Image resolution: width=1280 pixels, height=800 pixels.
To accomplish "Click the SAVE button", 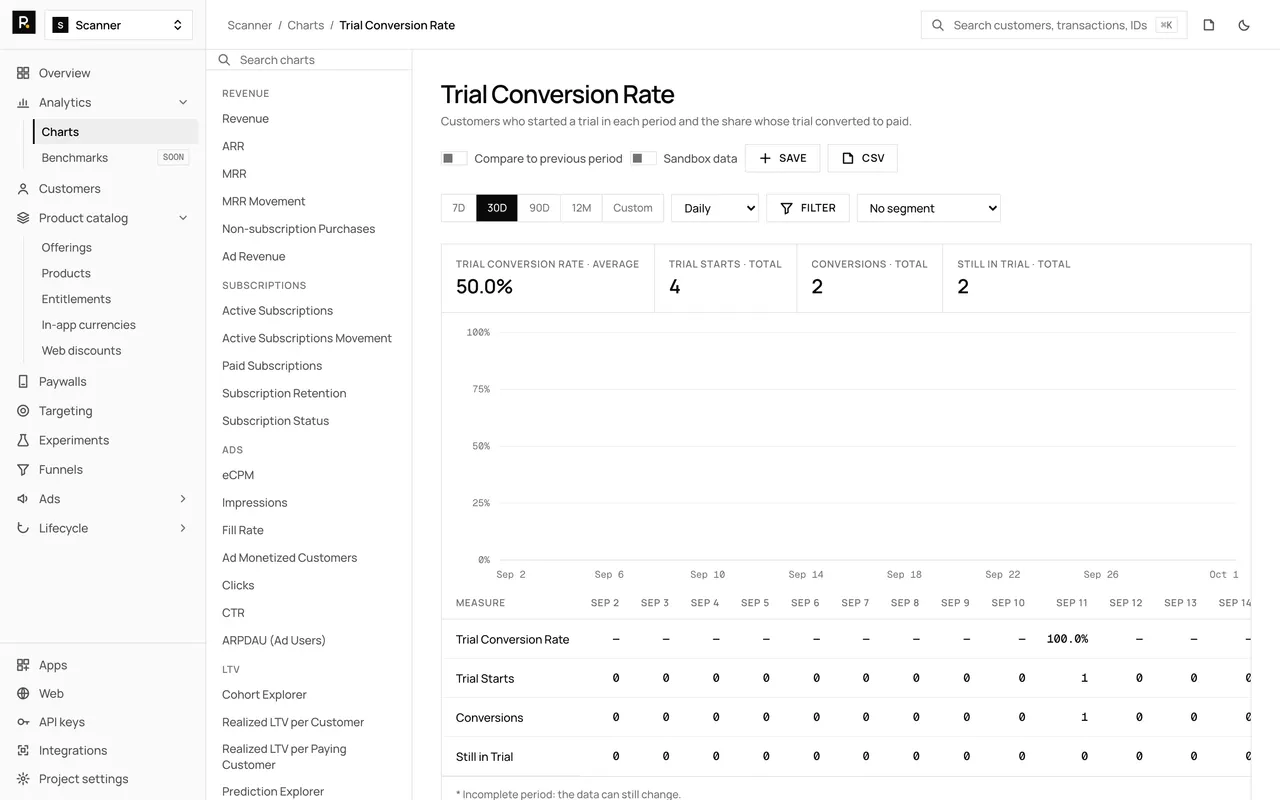I will click(x=783, y=158).
